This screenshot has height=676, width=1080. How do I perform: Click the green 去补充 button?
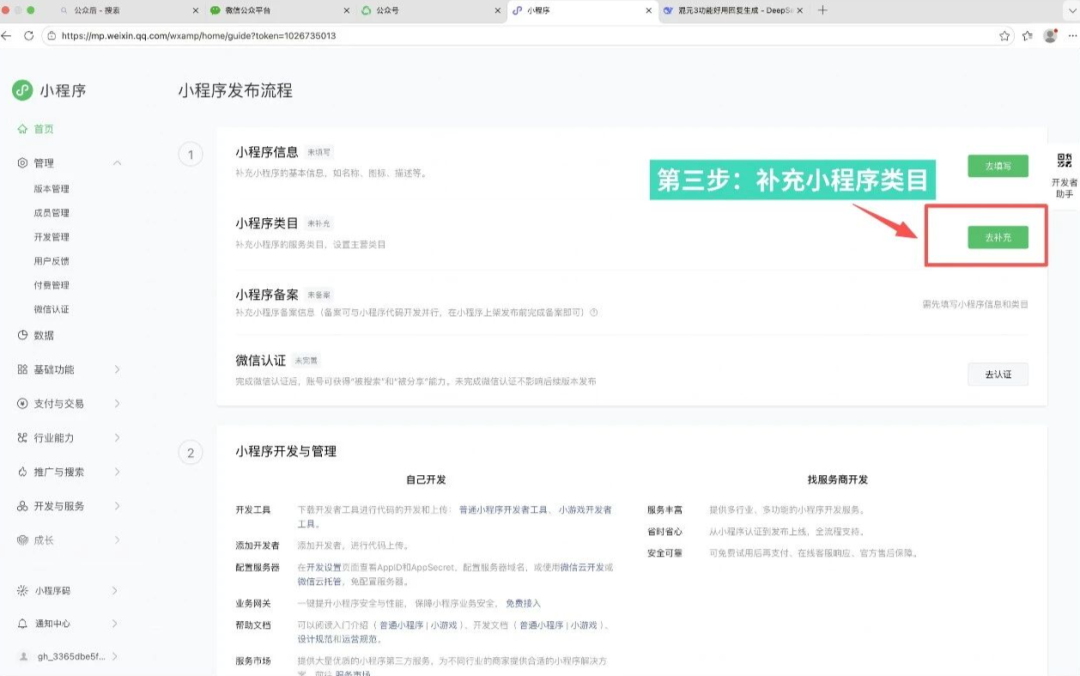[997, 238]
